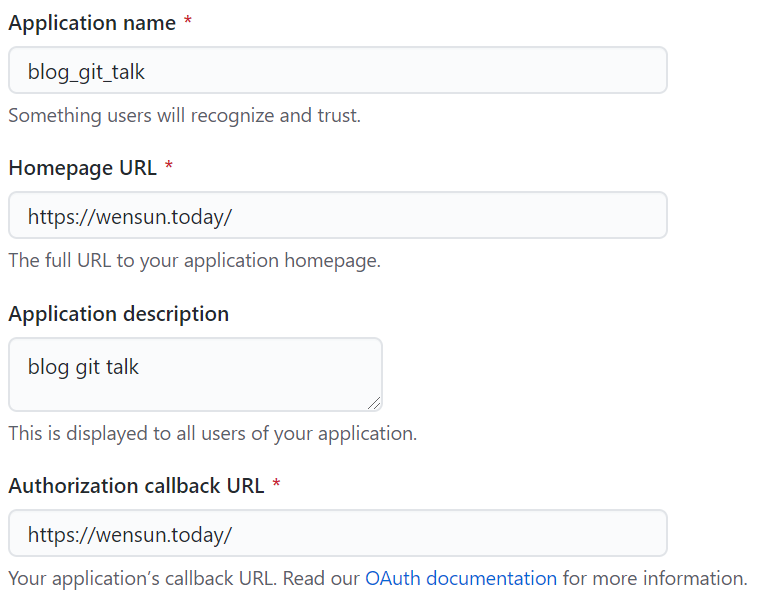Click the description textarea resize handle
Screen dimensions: 758x596
coord(374,403)
